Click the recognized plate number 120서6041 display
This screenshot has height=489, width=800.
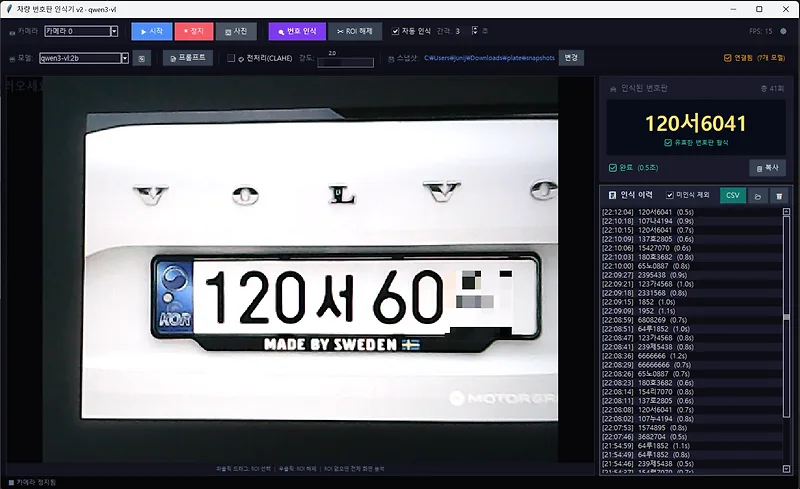click(x=695, y=124)
